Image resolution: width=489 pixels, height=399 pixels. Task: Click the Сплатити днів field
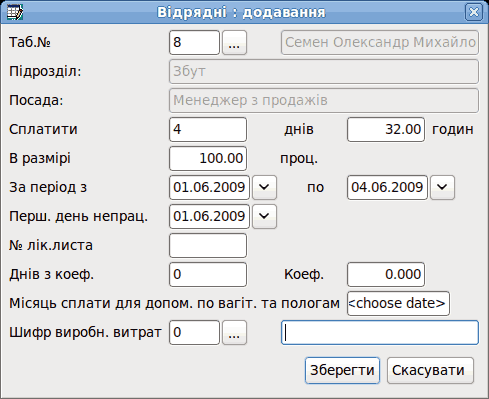[208, 129]
